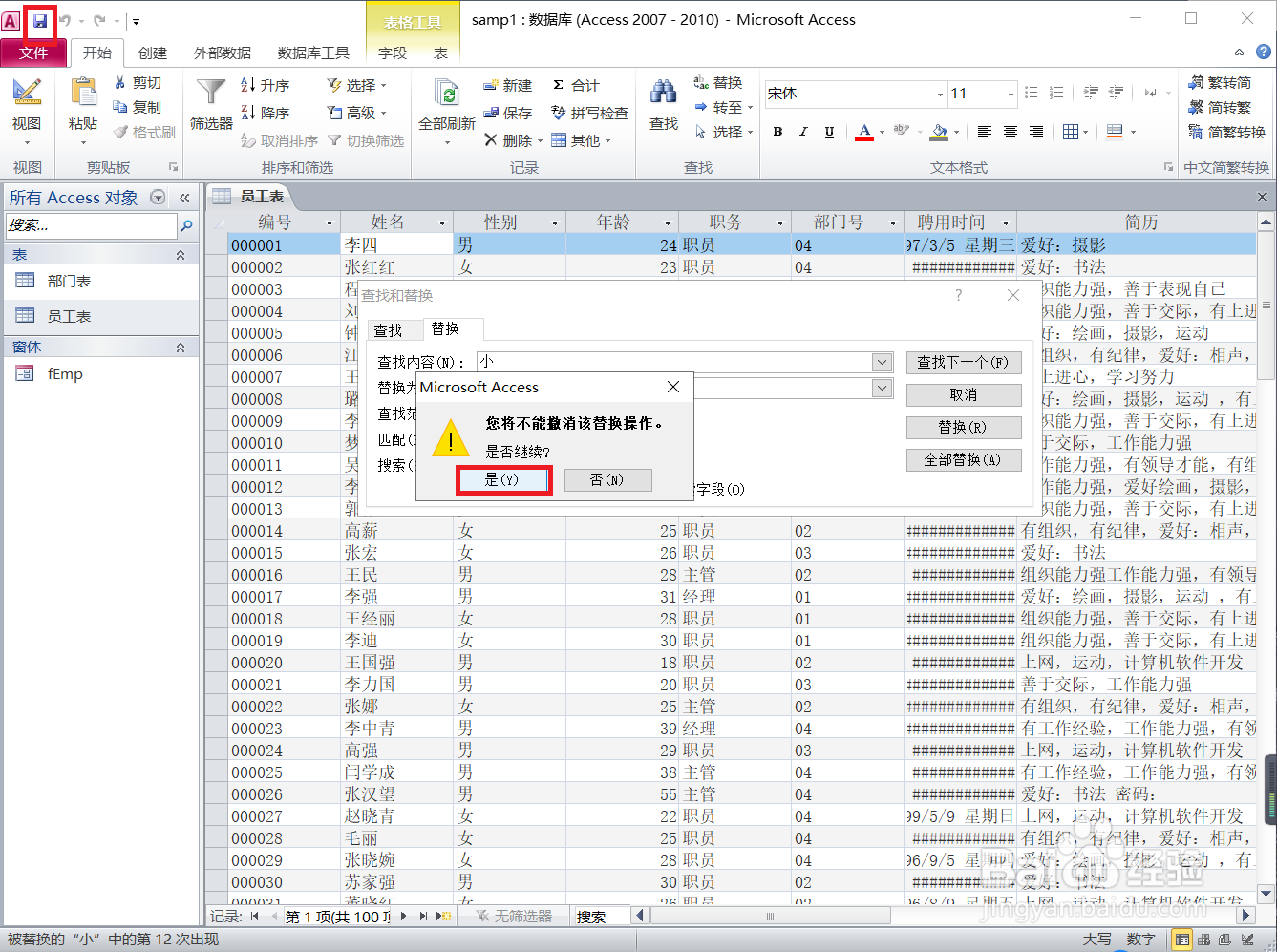The width and height of the screenshot is (1277, 952).
Task: Pick font color red A swatch
Action: [x=864, y=132]
